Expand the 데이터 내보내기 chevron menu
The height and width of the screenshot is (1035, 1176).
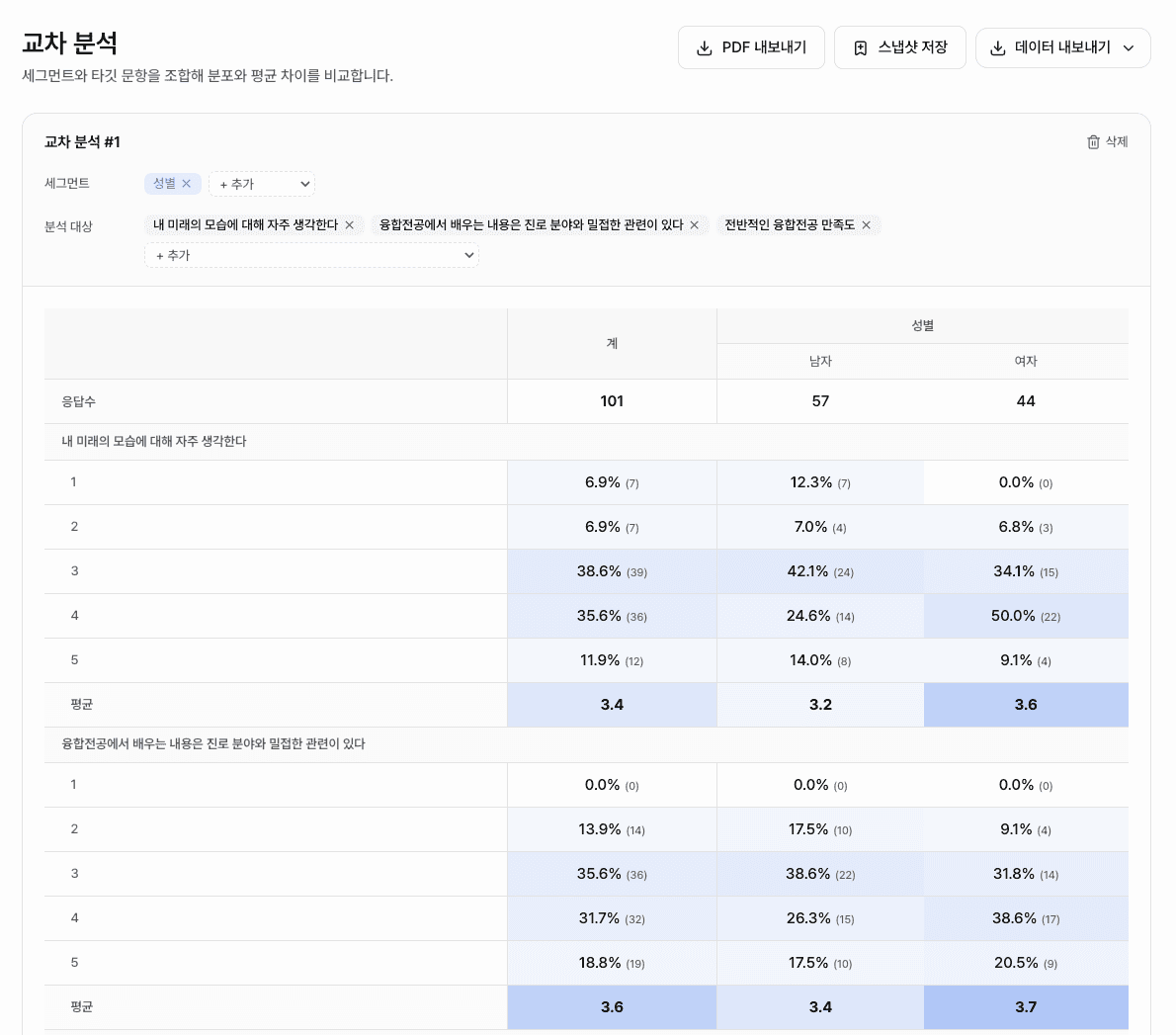pos(1130,46)
